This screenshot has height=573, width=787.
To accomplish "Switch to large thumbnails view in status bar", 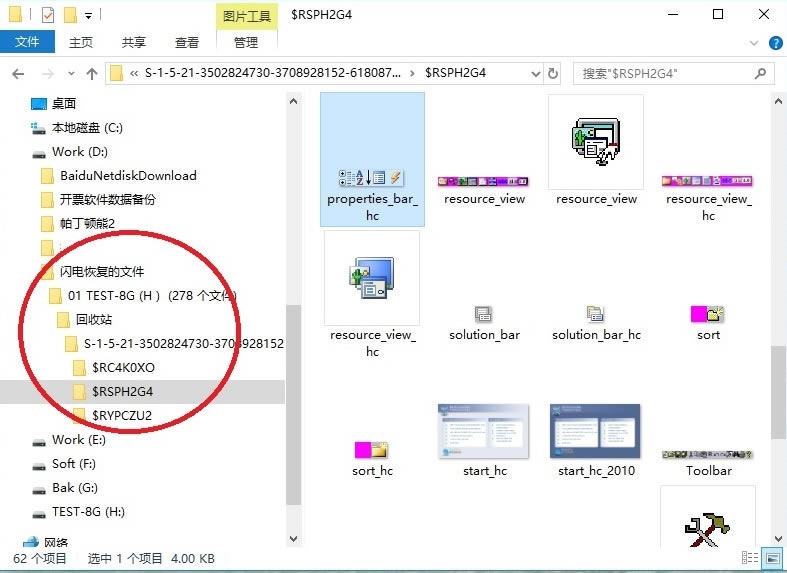I will (x=772, y=558).
